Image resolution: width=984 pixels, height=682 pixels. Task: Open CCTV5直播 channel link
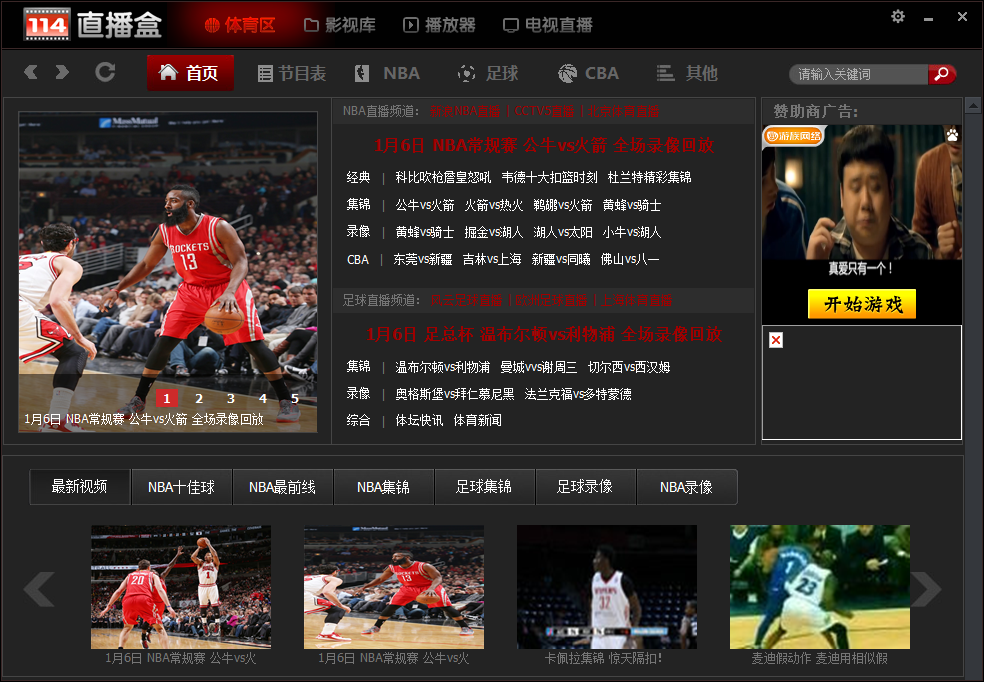pos(544,112)
